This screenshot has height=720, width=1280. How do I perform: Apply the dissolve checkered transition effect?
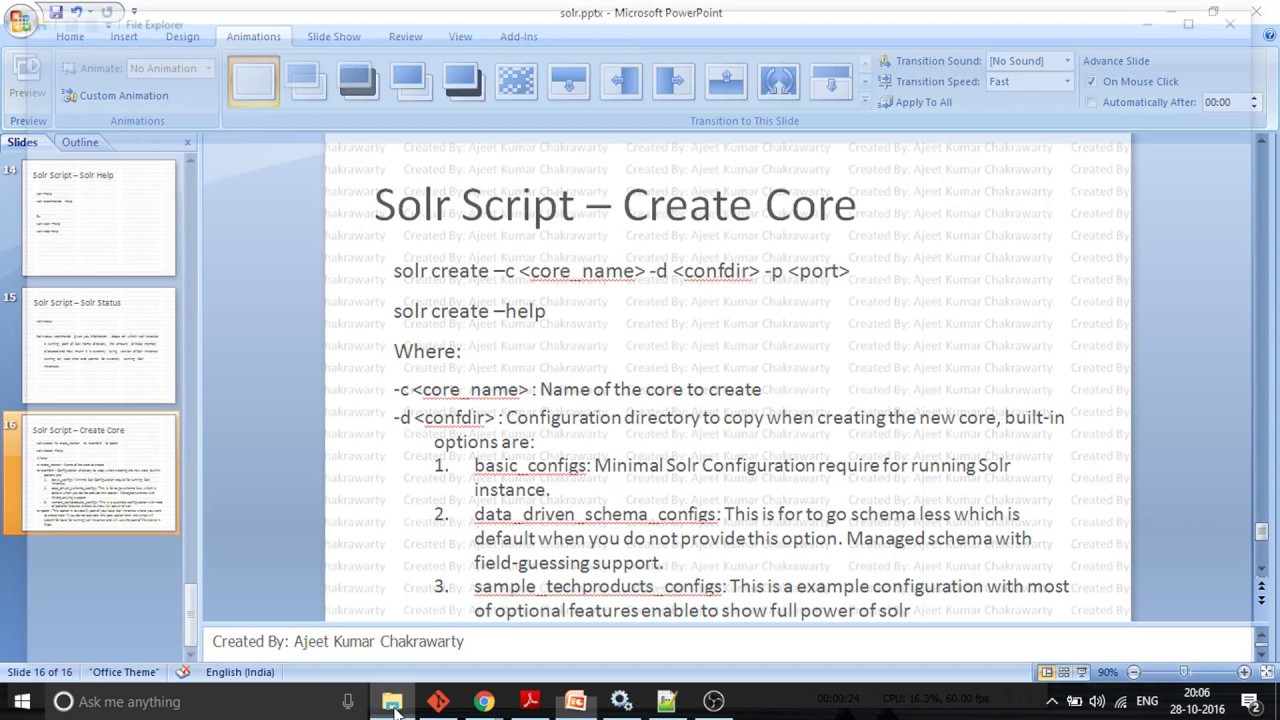pos(515,81)
